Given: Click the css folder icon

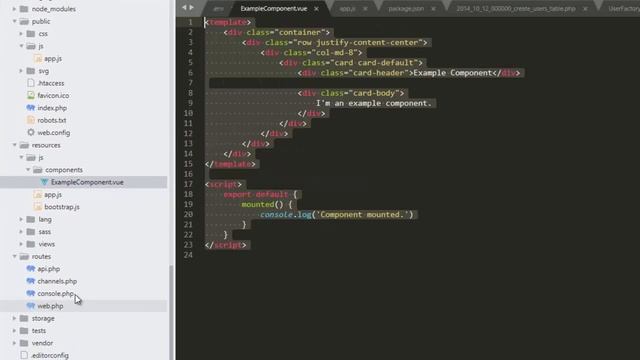Looking at the screenshot, I should (31, 33).
